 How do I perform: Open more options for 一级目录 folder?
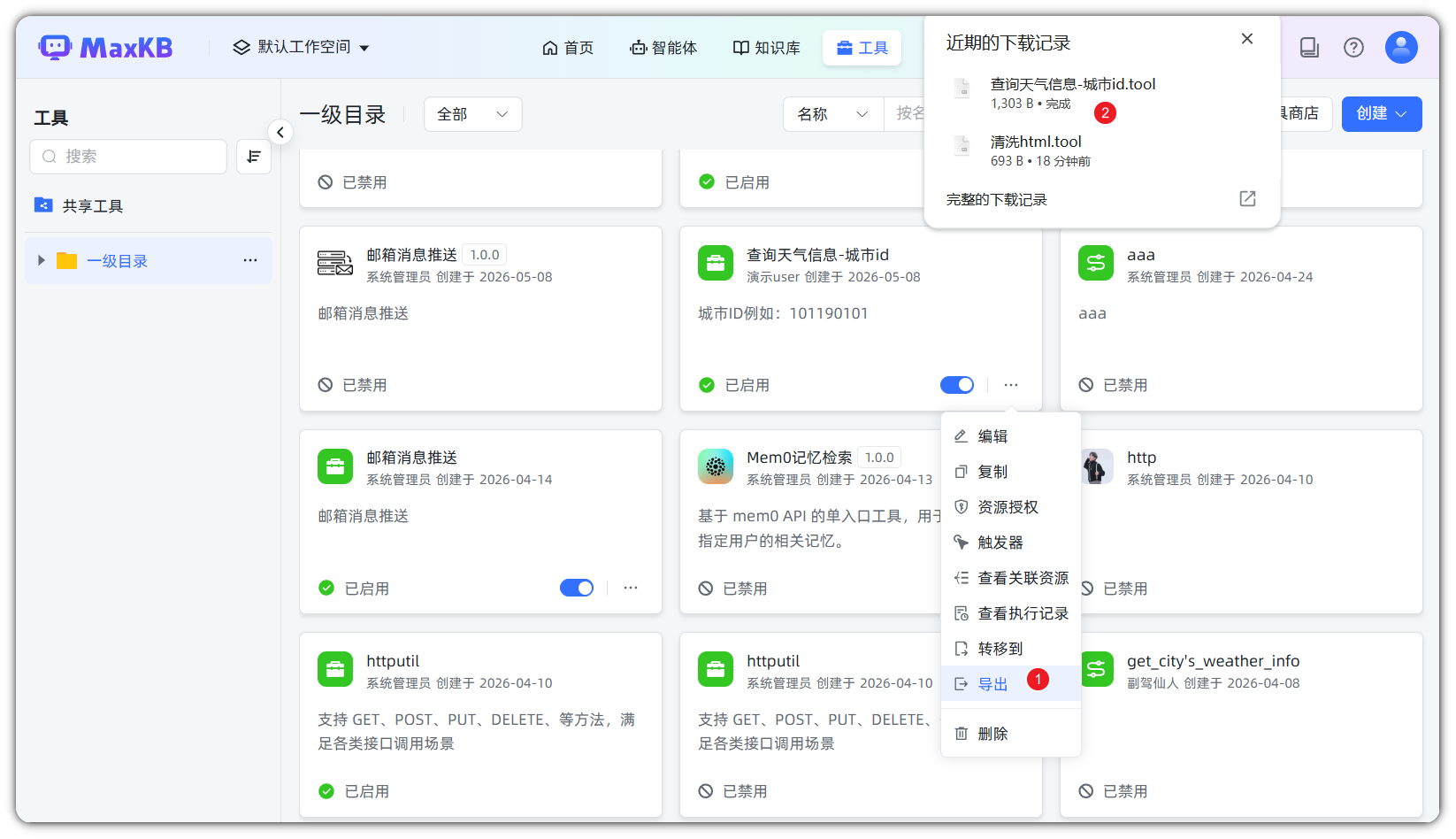[250, 260]
